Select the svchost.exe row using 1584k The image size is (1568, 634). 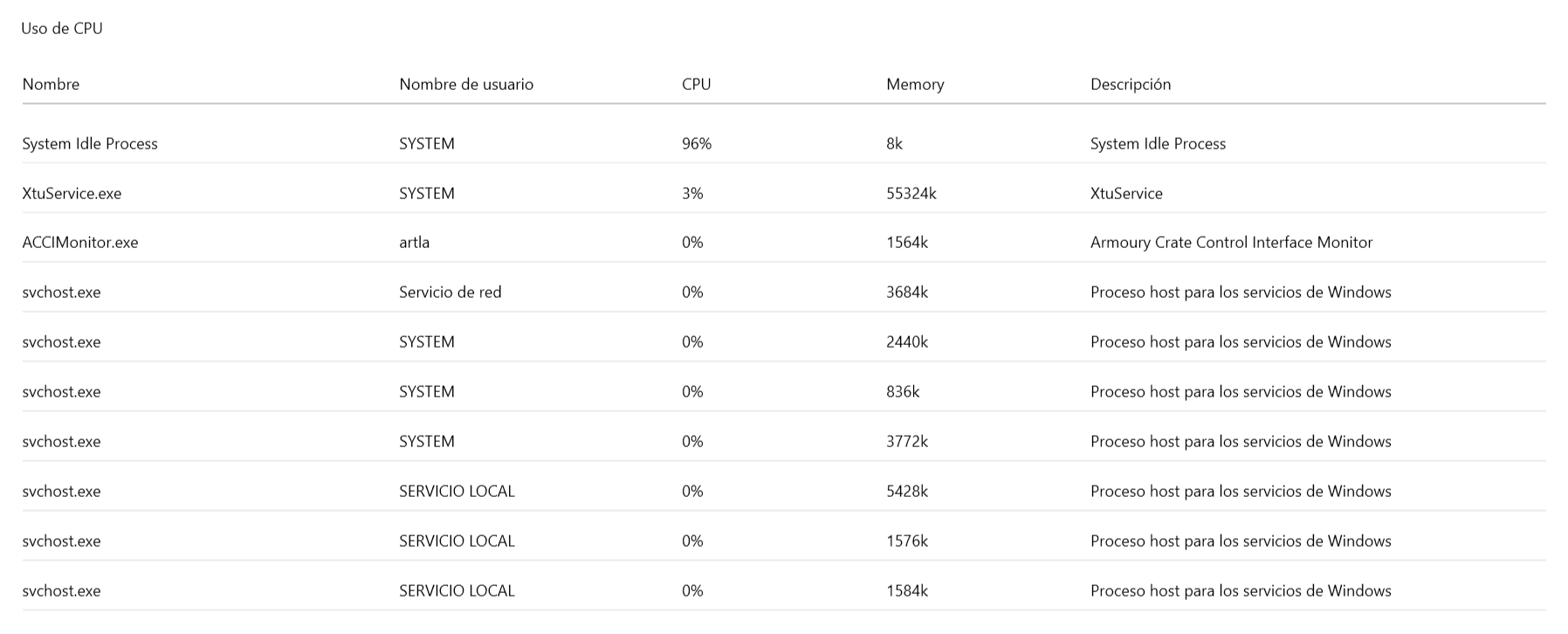784,590
